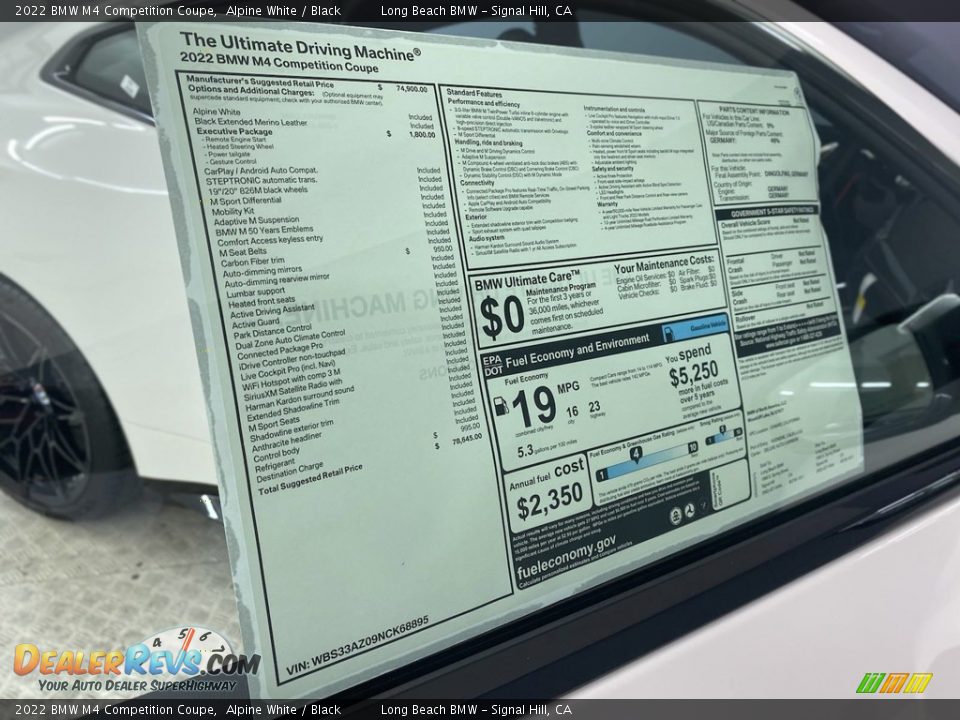Click 'BMW M 50 Years Emblems' item

click(x=264, y=231)
